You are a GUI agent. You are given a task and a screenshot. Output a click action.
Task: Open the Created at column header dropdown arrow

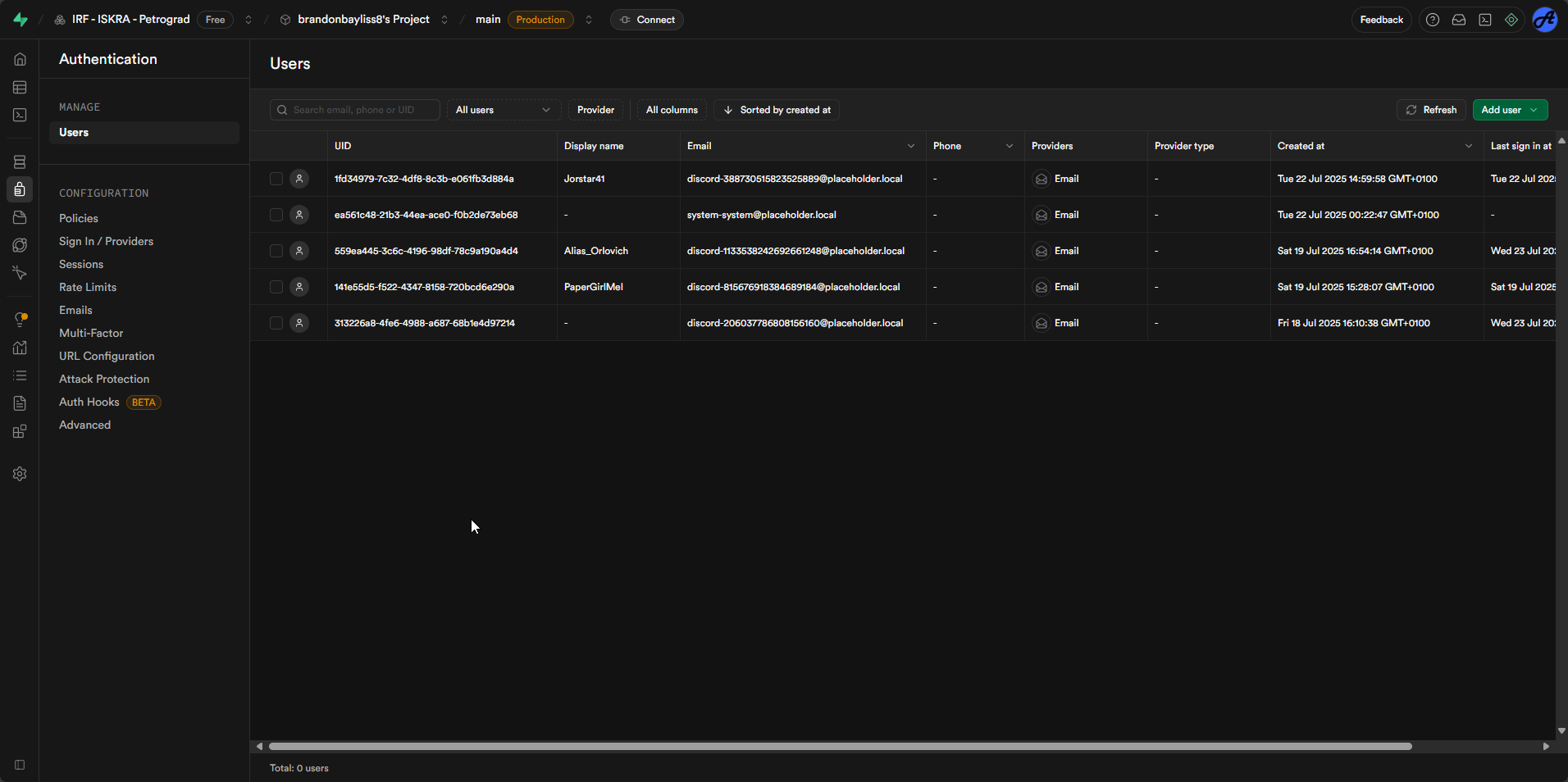[x=1469, y=146]
